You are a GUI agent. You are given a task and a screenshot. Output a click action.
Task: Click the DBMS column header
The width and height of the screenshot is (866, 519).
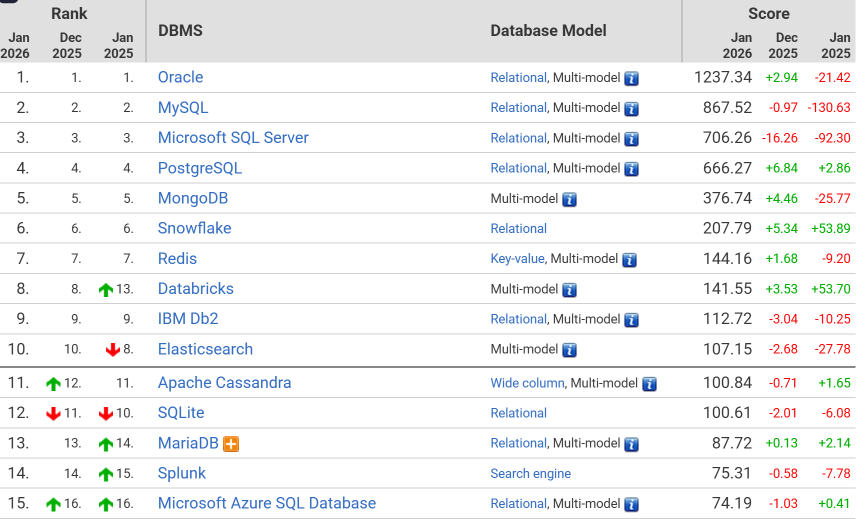click(181, 30)
